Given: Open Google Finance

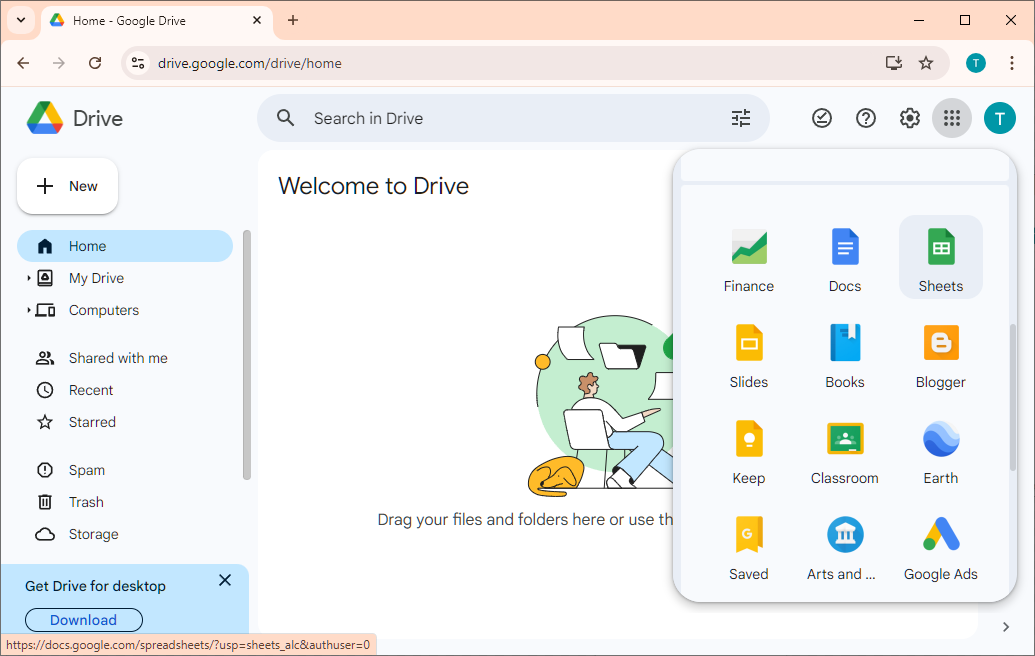Looking at the screenshot, I should [x=748, y=256].
